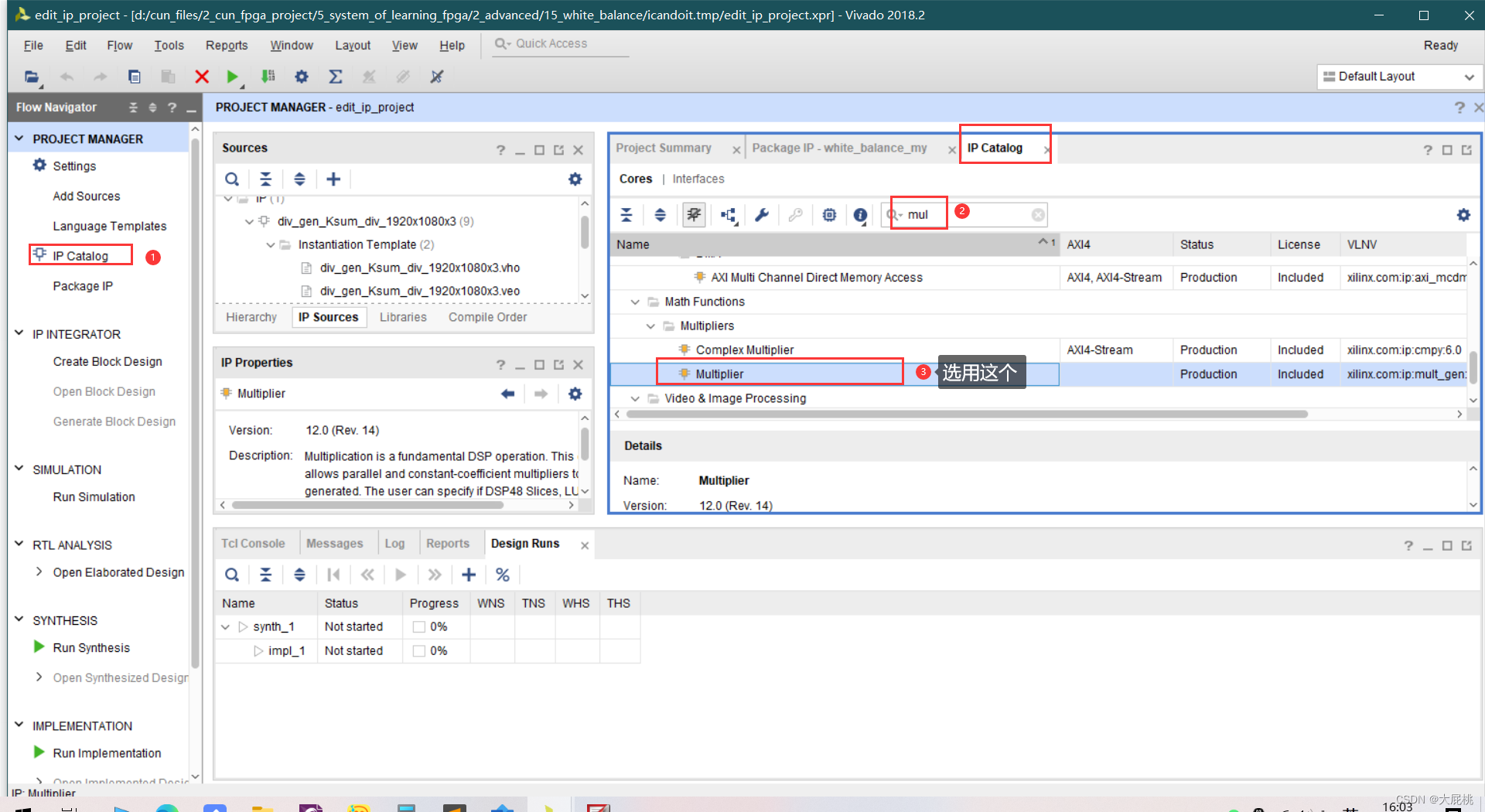Search in Sources panel magnifier icon
Screen dimensions: 1485x812
pyautogui.click(x=232, y=179)
